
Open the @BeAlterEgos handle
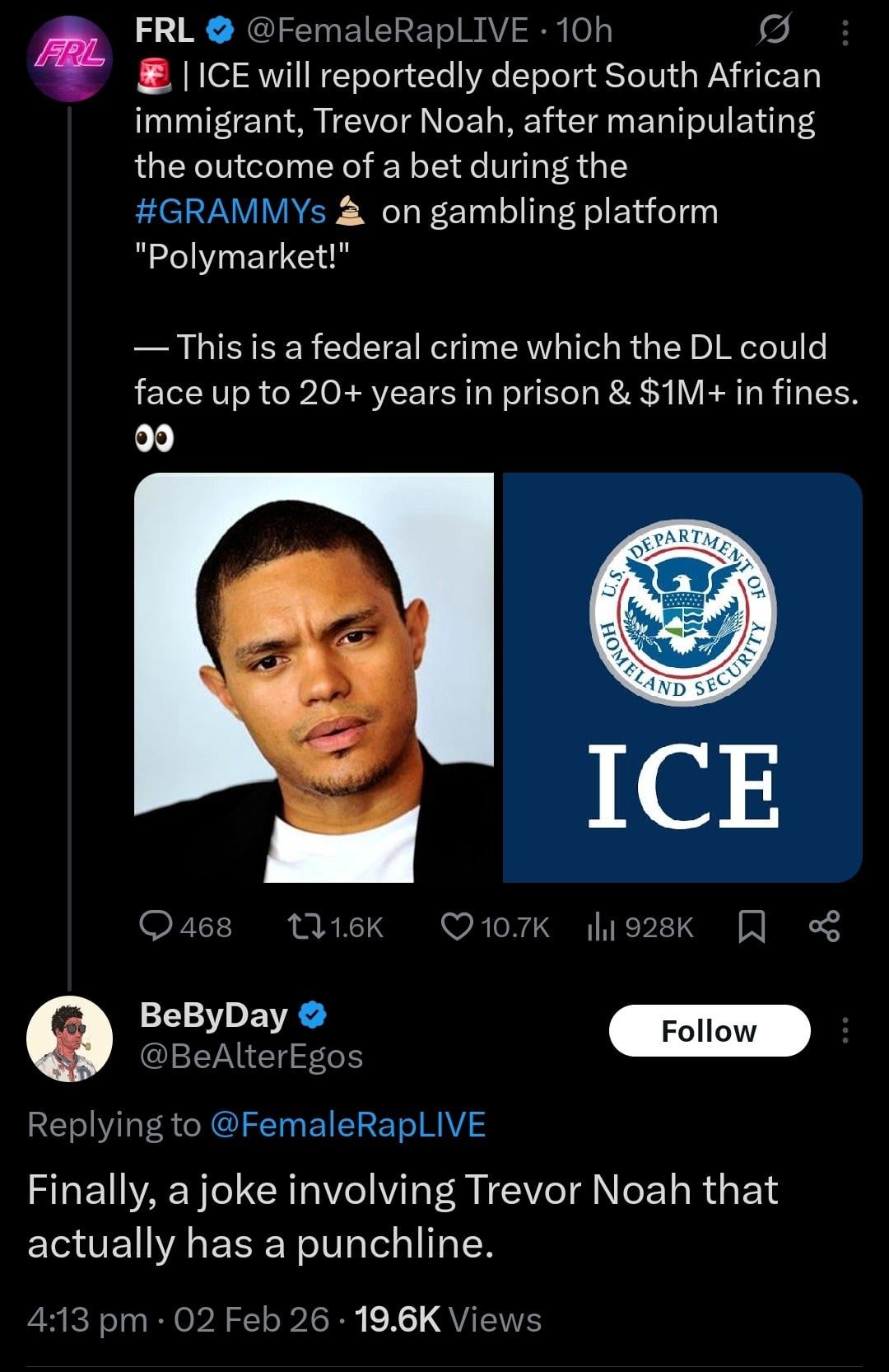252,1057
